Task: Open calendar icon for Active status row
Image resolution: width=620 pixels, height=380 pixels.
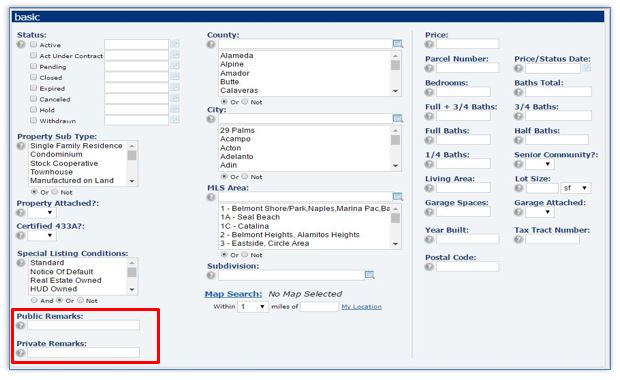Action: (176, 44)
